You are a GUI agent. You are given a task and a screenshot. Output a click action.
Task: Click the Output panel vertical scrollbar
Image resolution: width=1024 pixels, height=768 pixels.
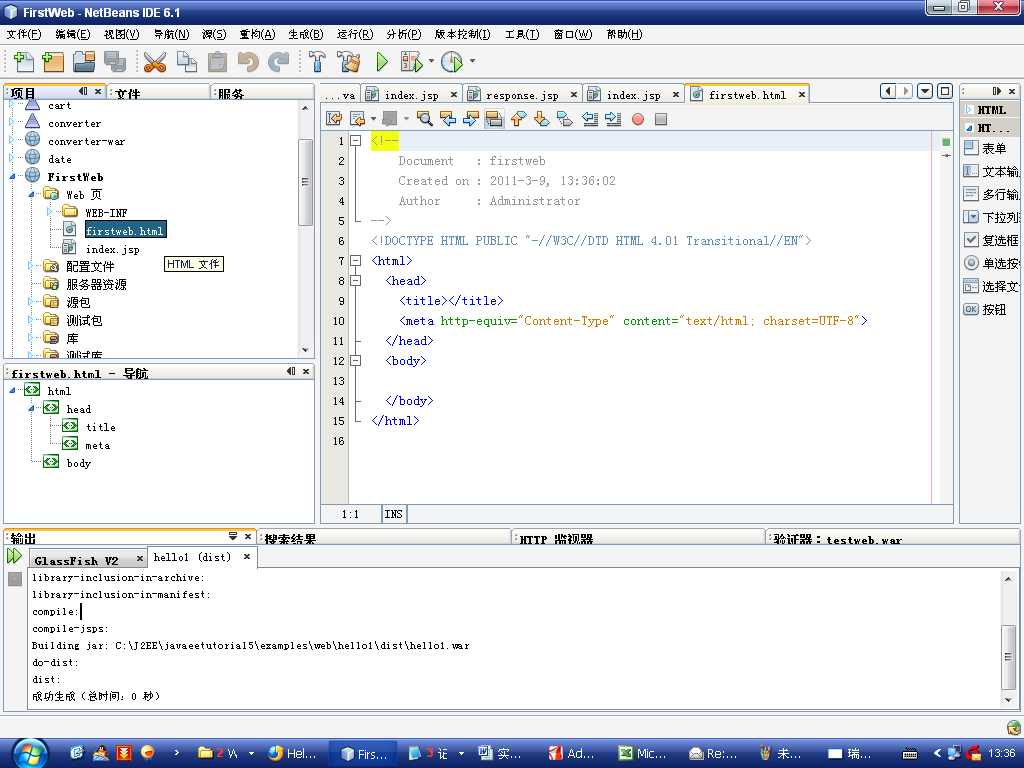tap(1008, 656)
